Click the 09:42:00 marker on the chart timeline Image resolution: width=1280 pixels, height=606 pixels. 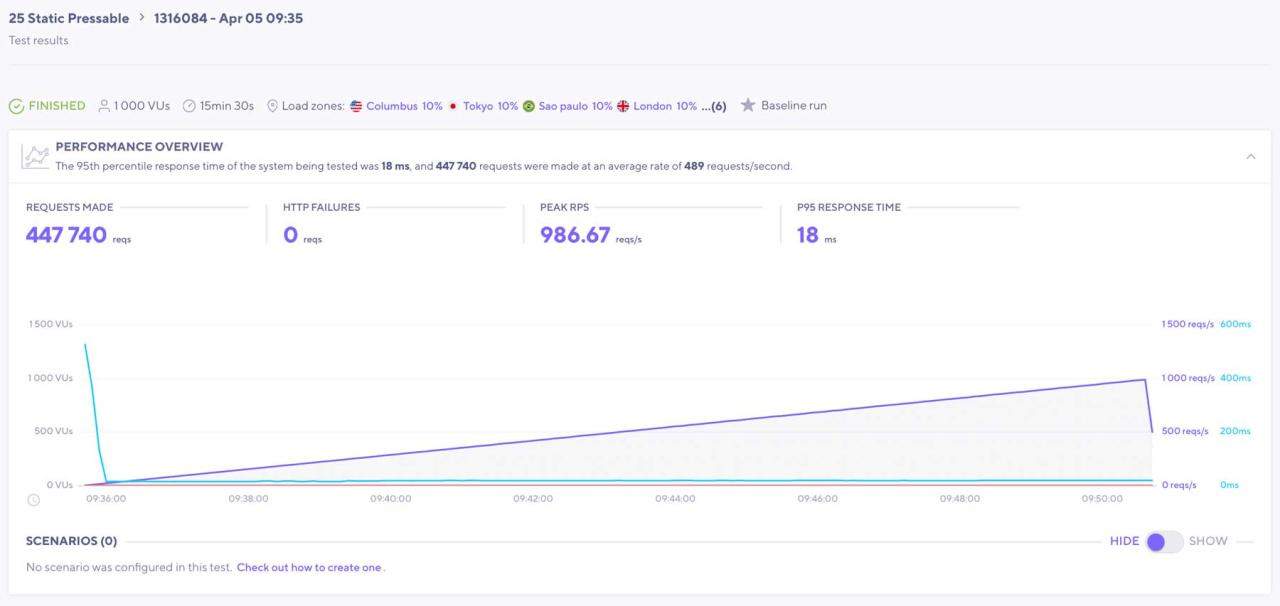[533, 498]
